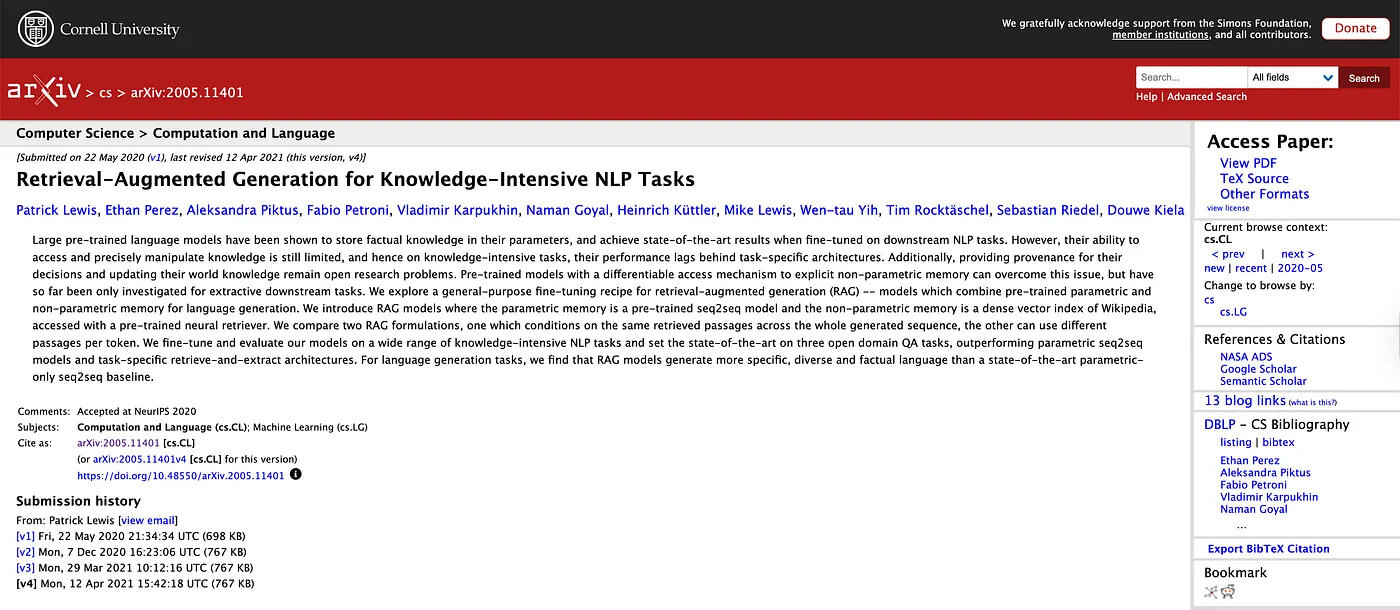Open the new listings link

1214,268
